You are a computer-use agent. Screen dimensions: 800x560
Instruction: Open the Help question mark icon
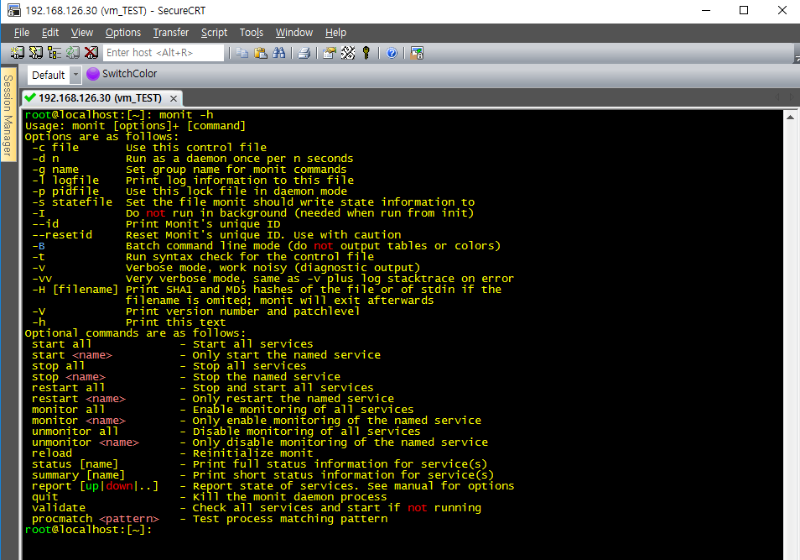point(391,53)
